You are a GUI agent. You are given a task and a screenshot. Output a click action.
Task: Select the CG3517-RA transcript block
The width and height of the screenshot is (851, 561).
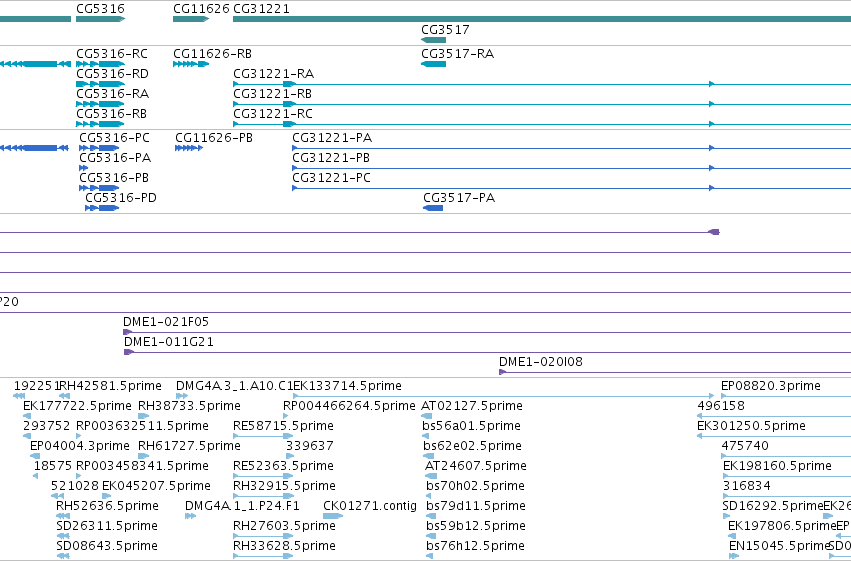434,64
